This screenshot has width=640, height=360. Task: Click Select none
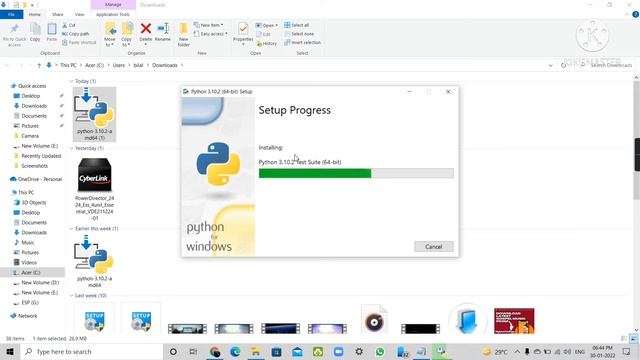(299, 34)
